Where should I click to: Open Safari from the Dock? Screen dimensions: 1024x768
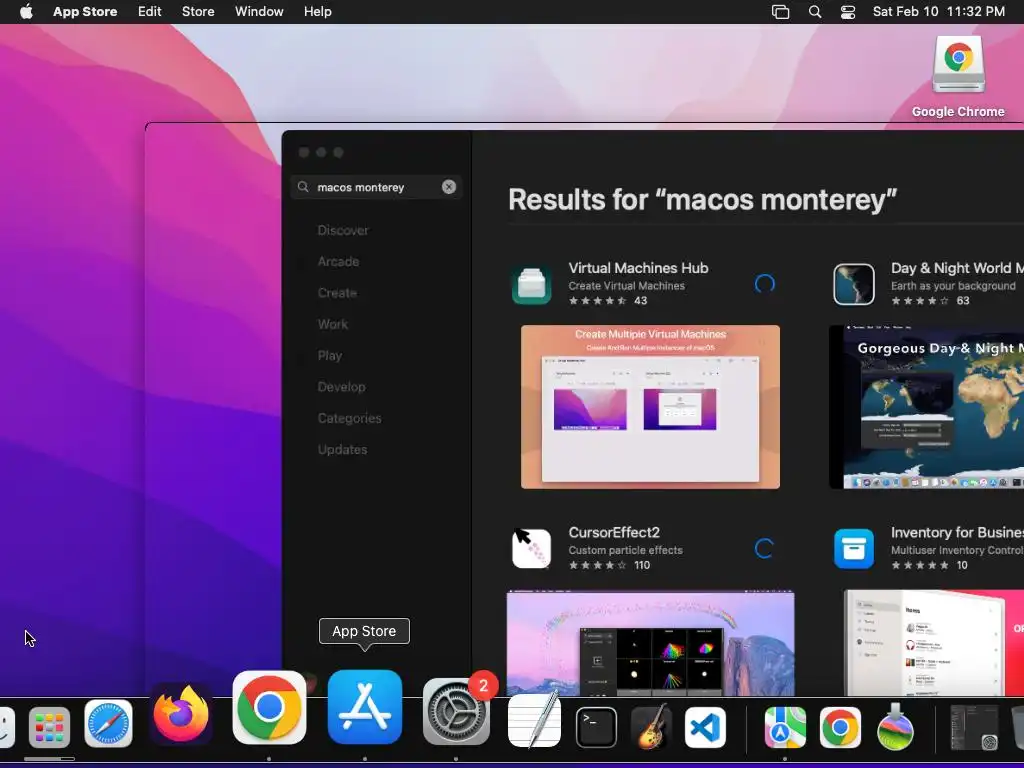(108, 724)
